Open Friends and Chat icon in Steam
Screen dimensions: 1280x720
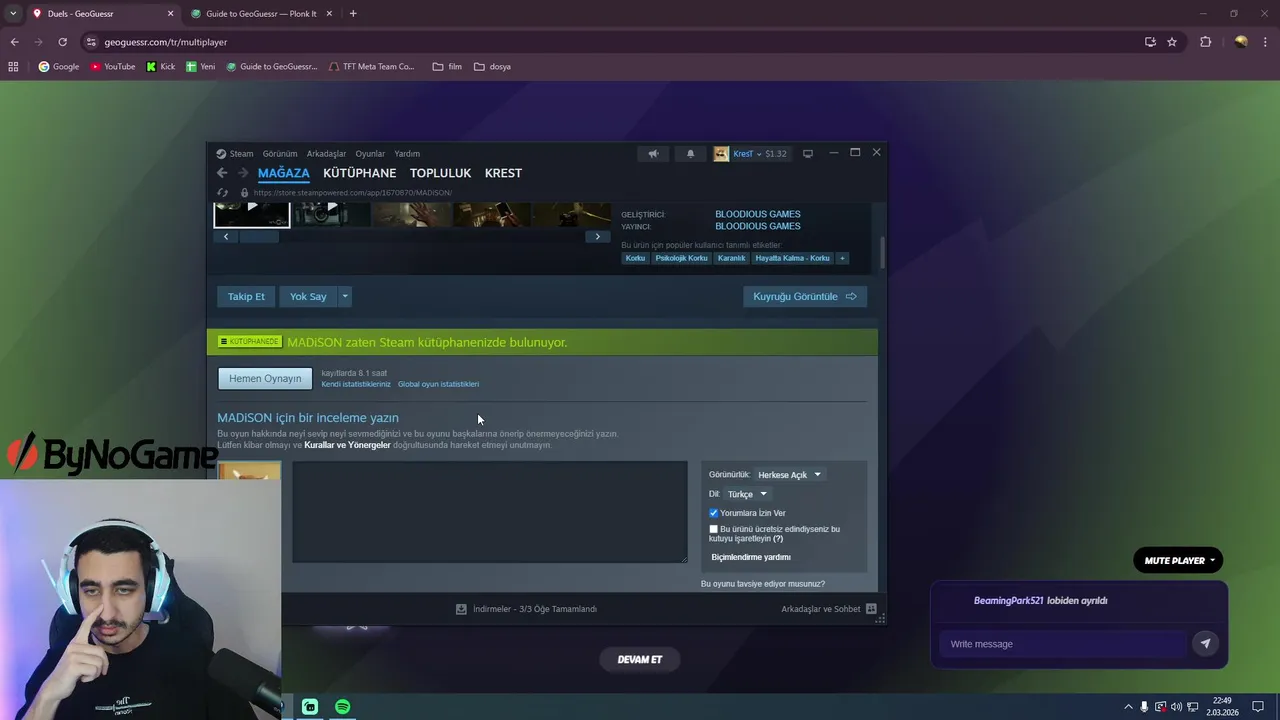(x=871, y=609)
